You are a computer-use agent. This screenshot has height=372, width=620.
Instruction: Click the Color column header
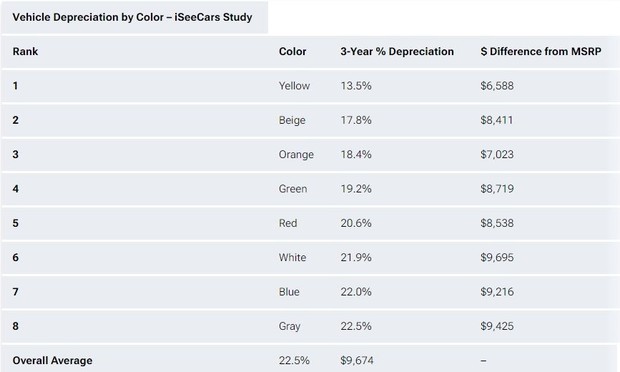click(292, 51)
